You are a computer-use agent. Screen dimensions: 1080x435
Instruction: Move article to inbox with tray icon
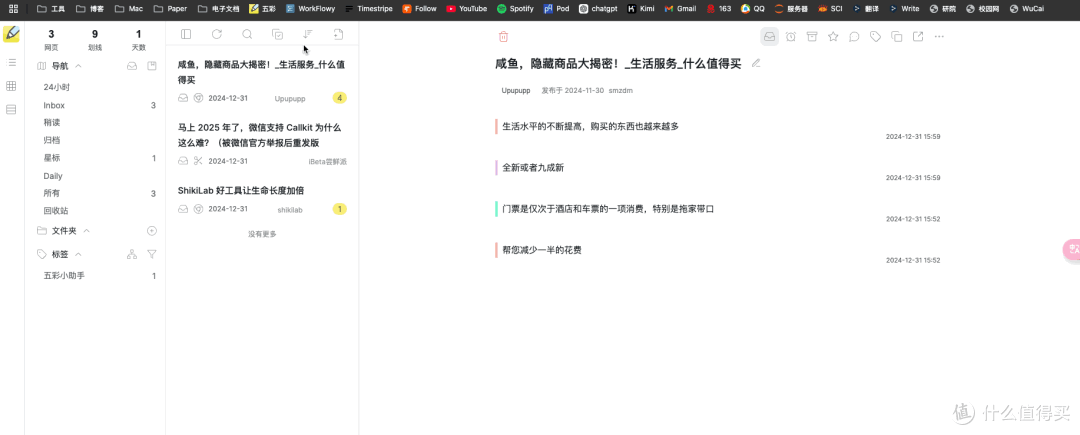pos(769,36)
